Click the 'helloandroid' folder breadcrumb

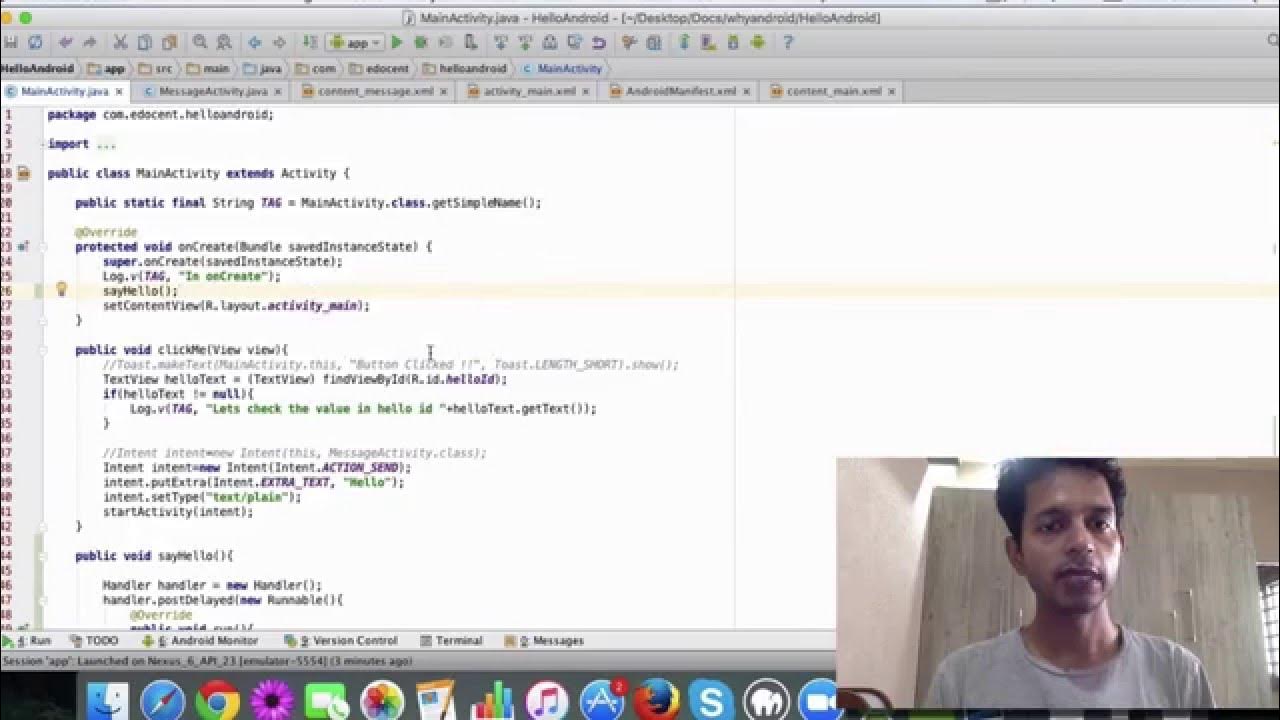465,69
